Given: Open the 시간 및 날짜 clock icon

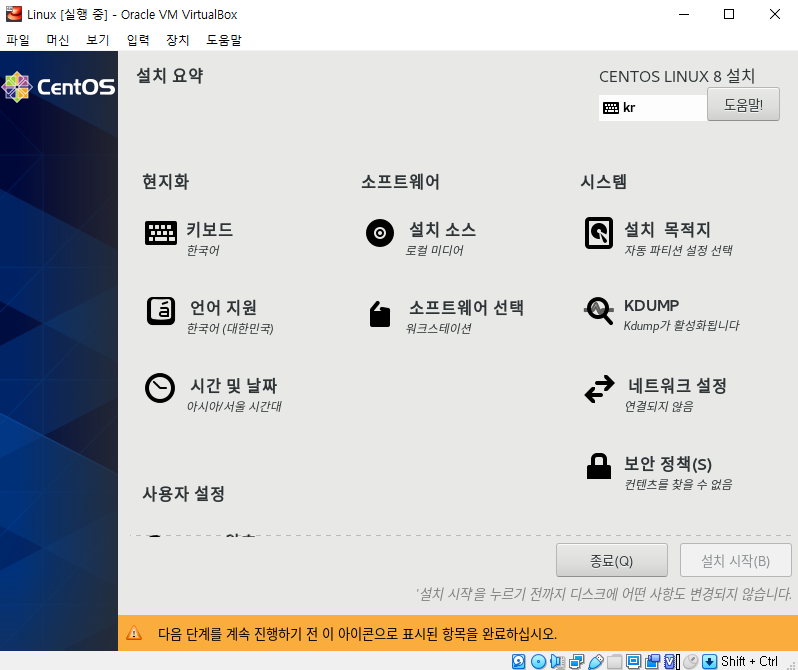Looking at the screenshot, I should tap(160, 388).
